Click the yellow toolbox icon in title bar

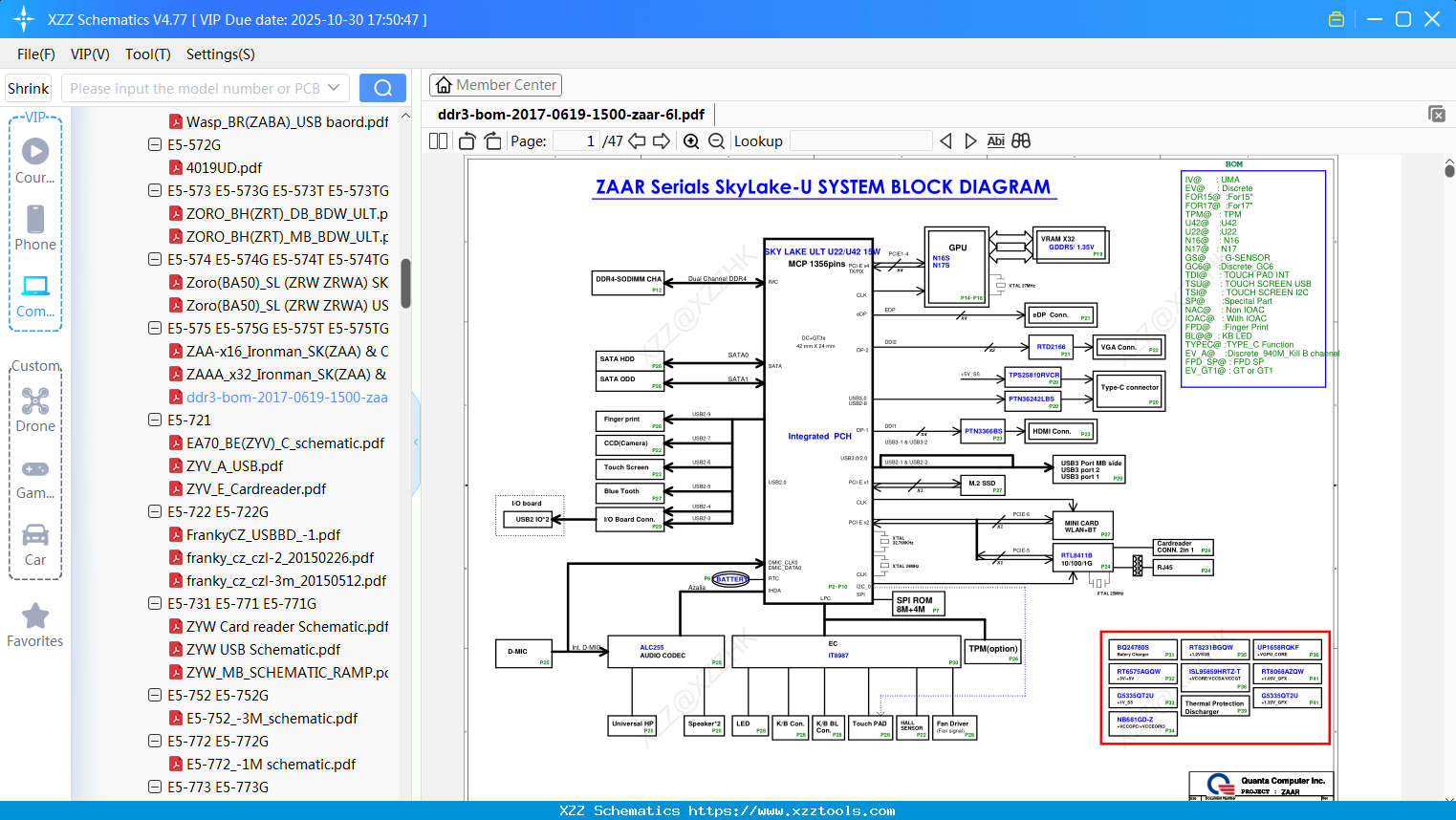1336,19
